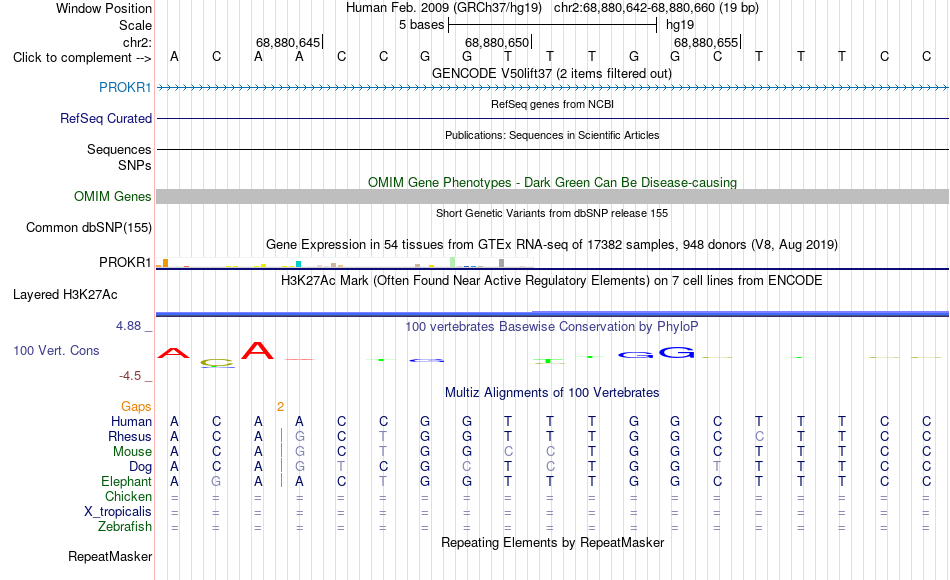Open the 100 Vert. Cons track label
The height and width of the screenshot is (580, 950).
(56, 350)
